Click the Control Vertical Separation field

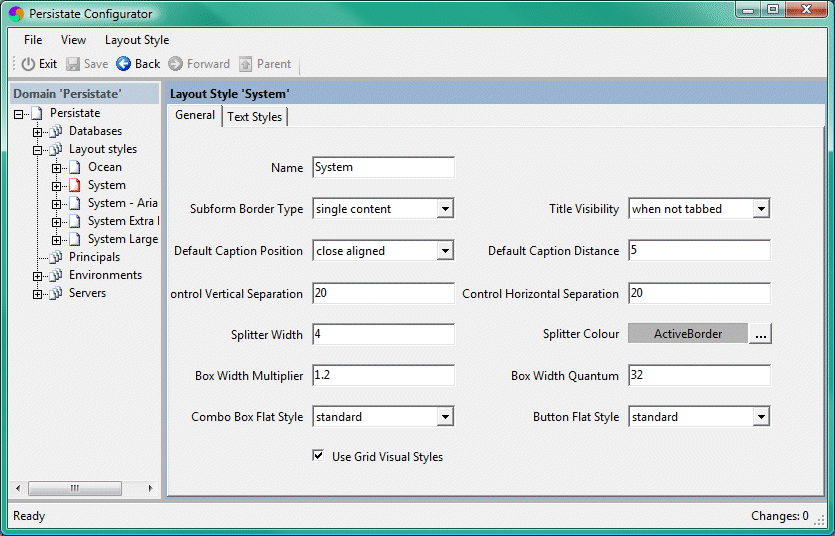click(x=383, y=293)
